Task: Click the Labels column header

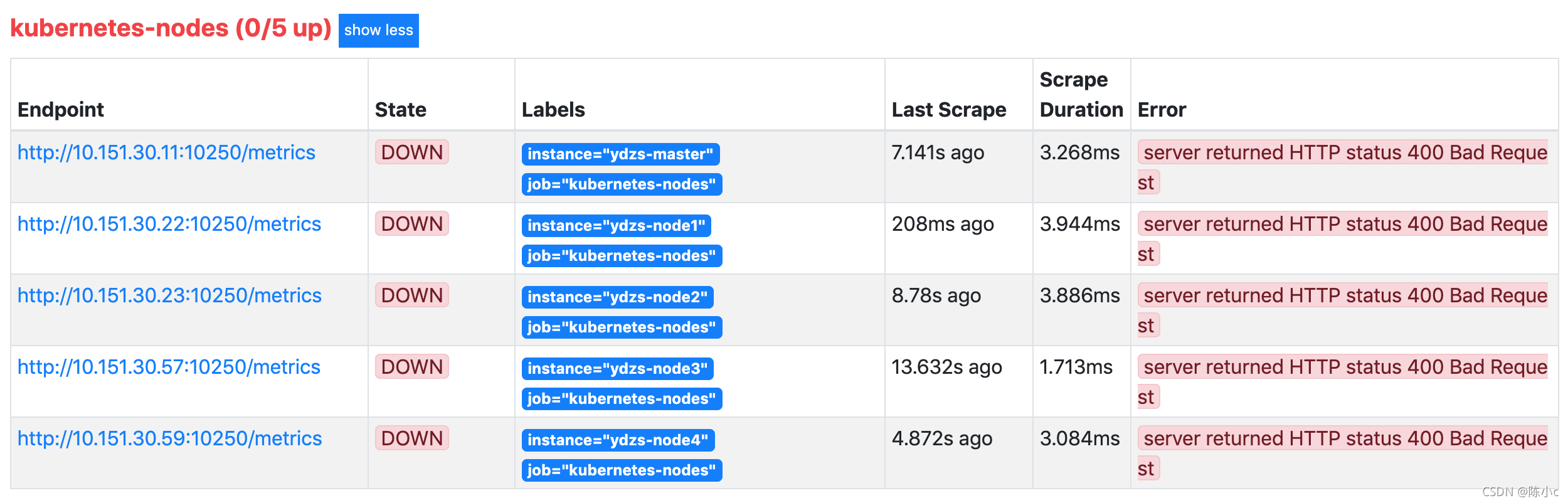Action: (553, 110)
